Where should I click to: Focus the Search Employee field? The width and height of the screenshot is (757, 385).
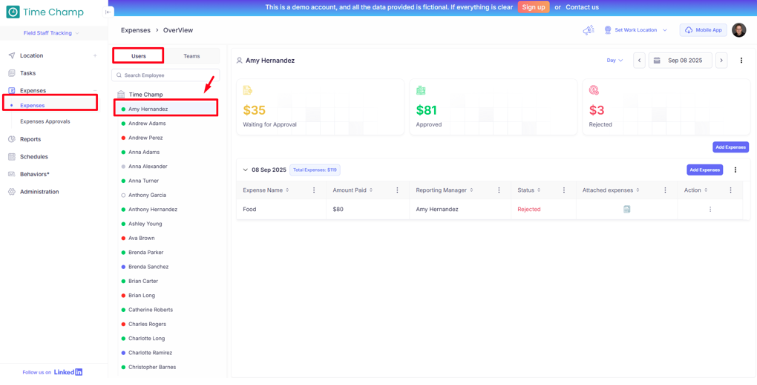click(166, 75)
